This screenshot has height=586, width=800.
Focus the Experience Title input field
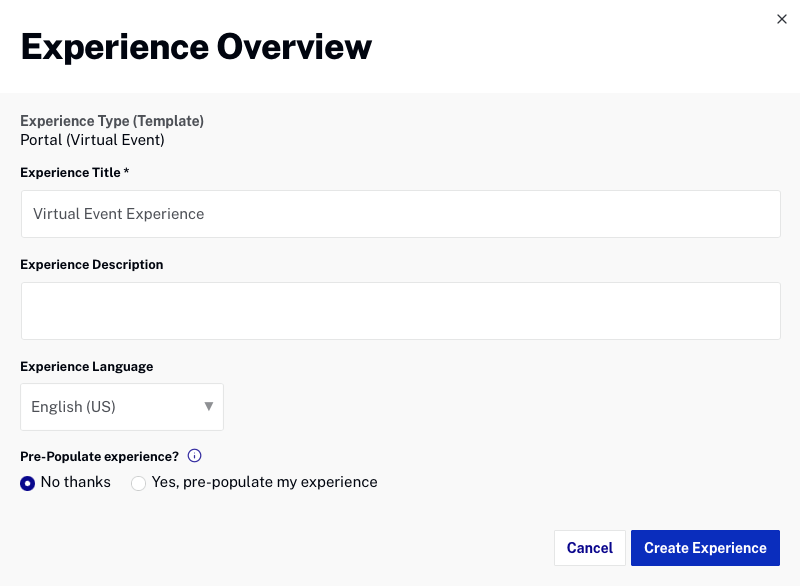pyautogui.click(x=401, y=214)
